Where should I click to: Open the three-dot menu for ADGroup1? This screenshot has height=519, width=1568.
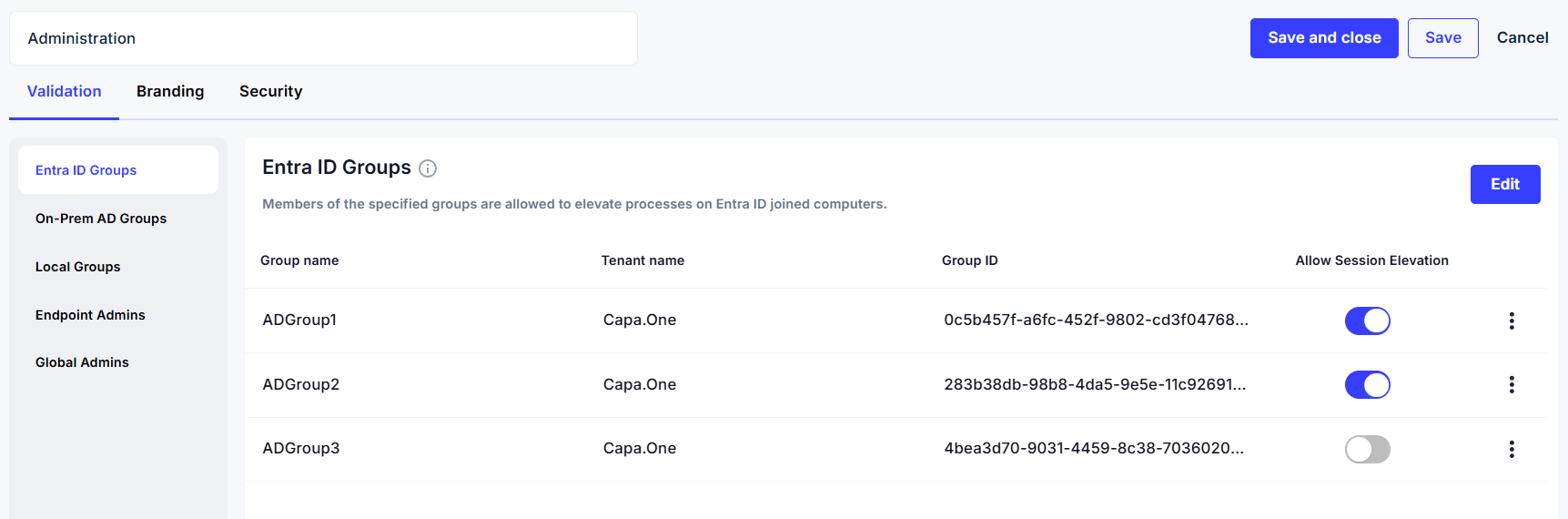[x=1512, y=321]
